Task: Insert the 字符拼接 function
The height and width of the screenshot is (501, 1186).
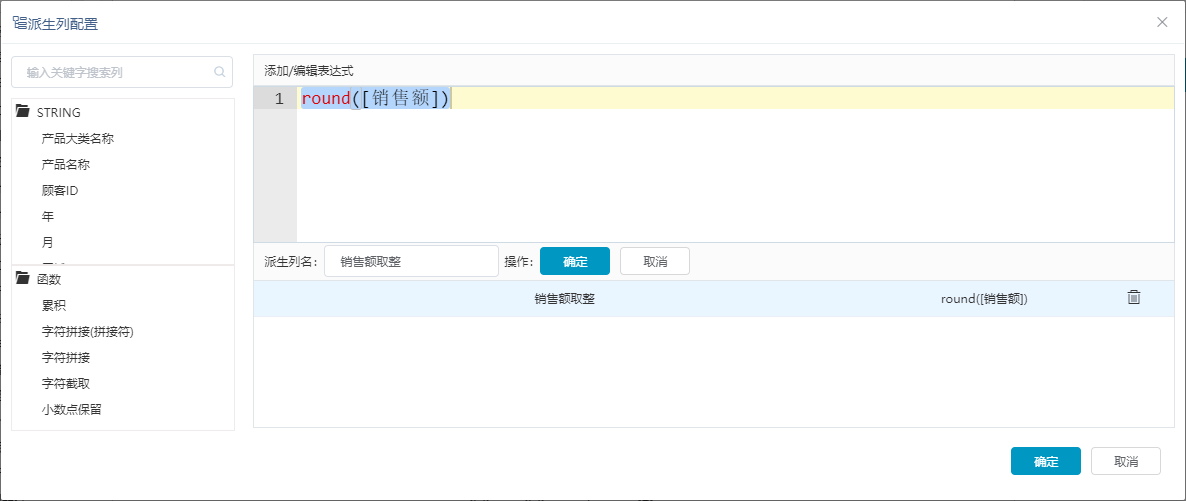Action: pyautogui.click(x=67, y=357)
